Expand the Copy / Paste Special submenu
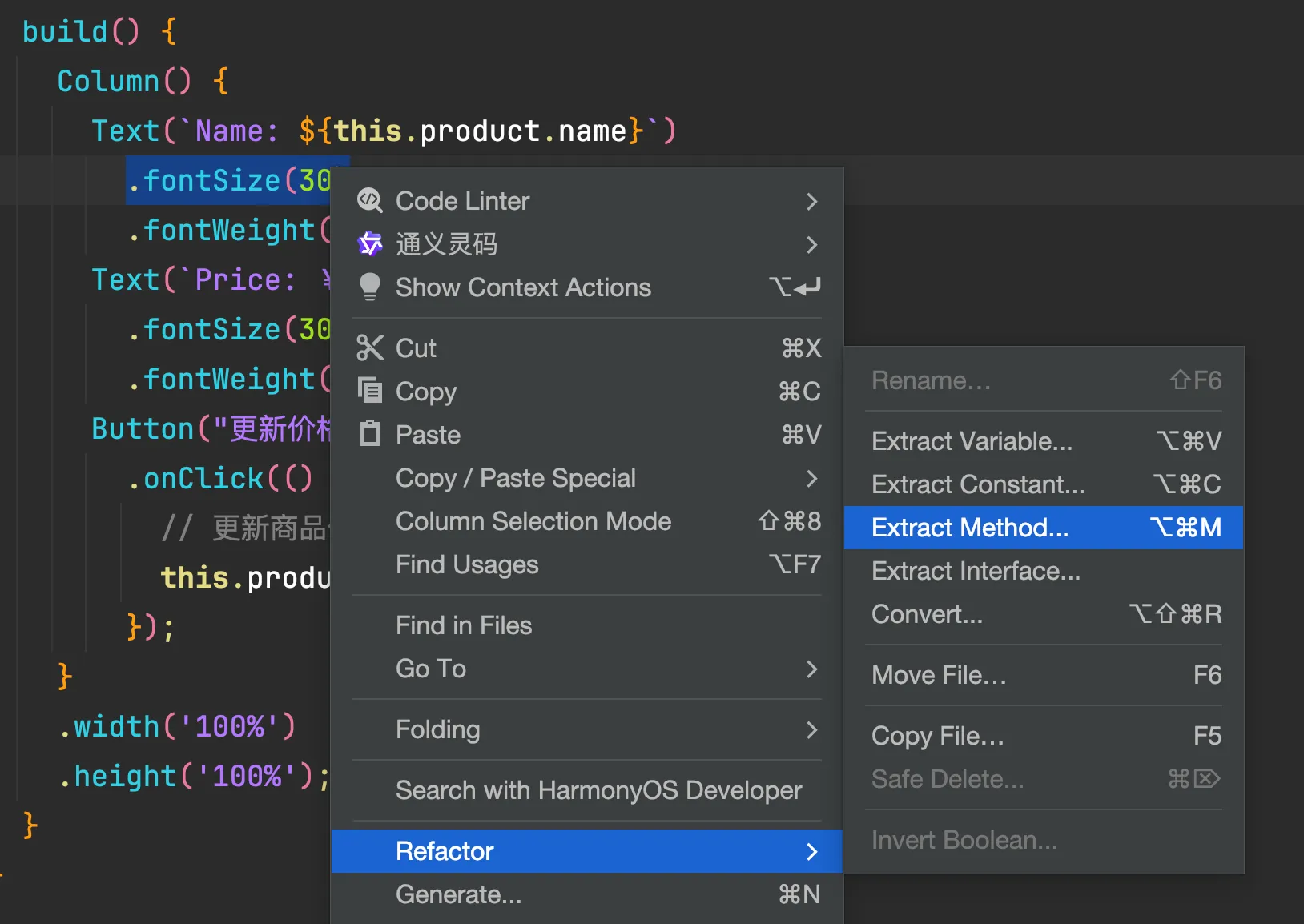 coord(811,478)
